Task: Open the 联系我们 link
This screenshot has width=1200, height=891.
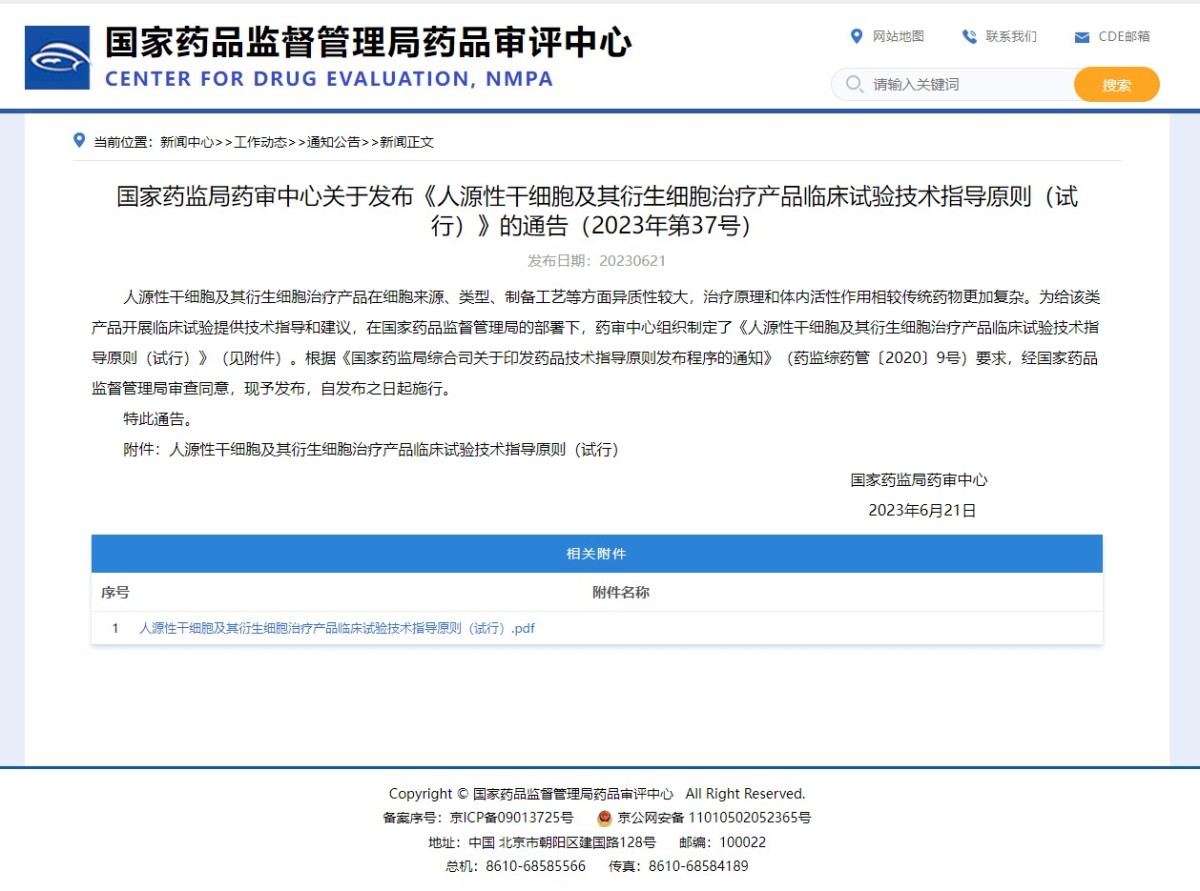Action: [x=1011, y=37]
